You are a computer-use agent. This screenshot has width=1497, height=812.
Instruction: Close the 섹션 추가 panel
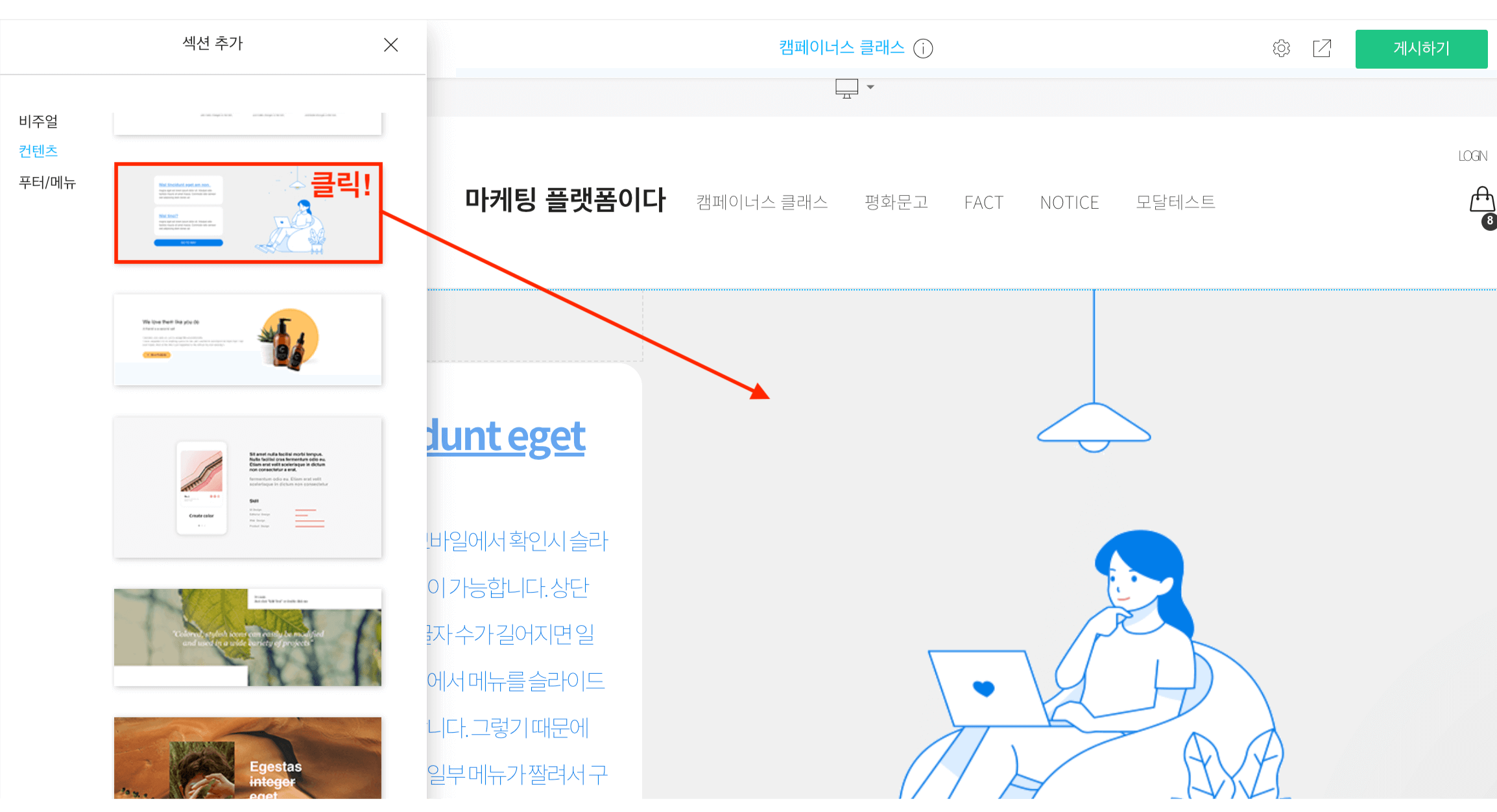pyautogui.click(x=390, y=45)
